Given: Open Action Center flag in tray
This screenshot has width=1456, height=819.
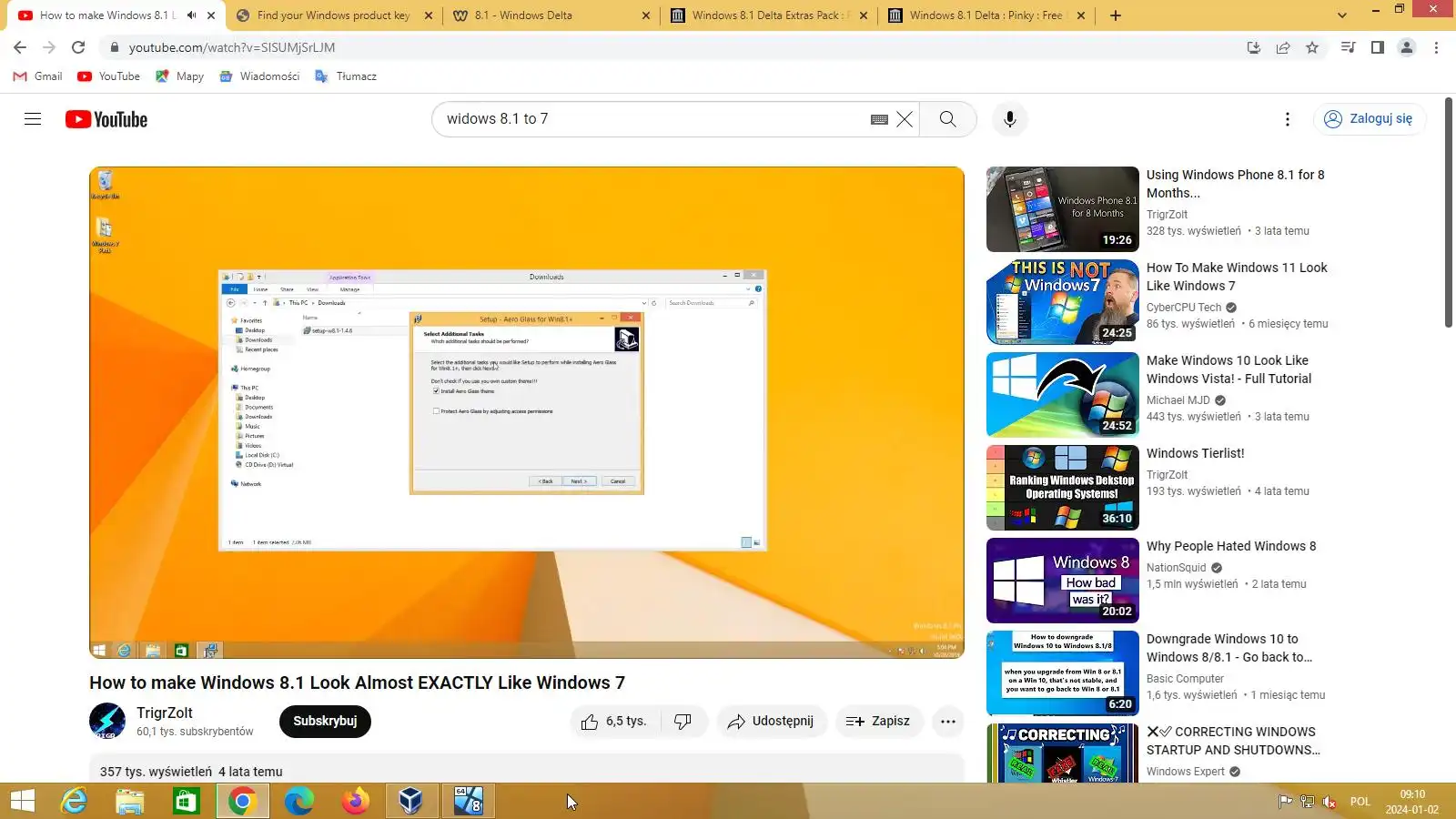Looking at the screenshot, I should point(1285,802).
